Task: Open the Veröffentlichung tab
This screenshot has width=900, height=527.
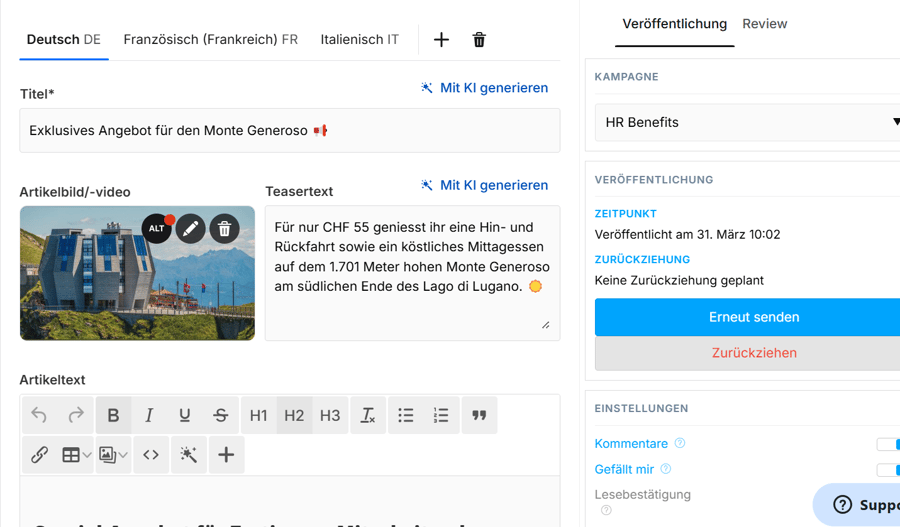Action: (674, 24)
